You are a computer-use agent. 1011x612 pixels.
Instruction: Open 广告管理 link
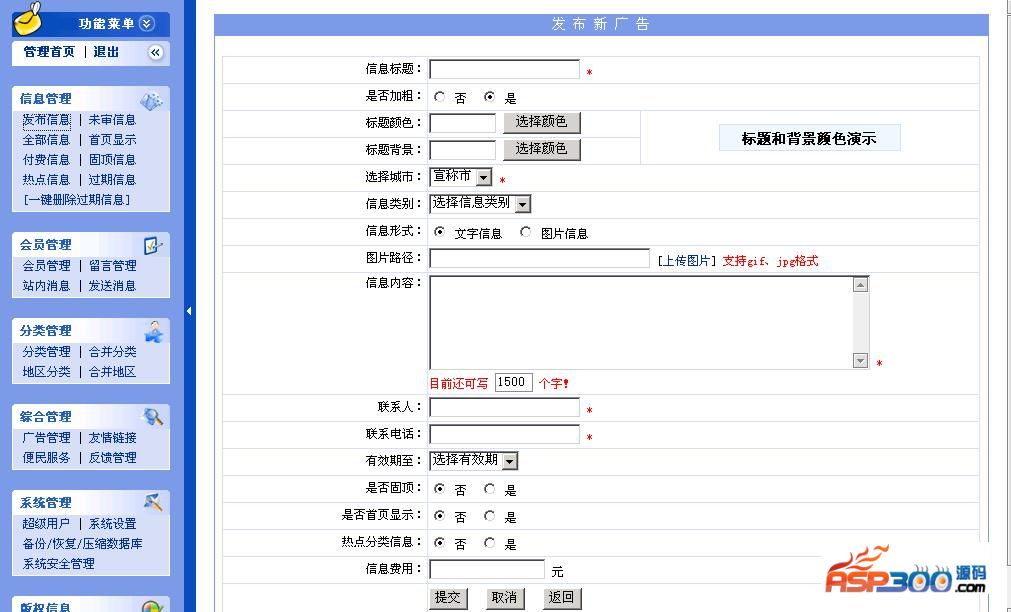pyautogui.click(x=46, y=438)
